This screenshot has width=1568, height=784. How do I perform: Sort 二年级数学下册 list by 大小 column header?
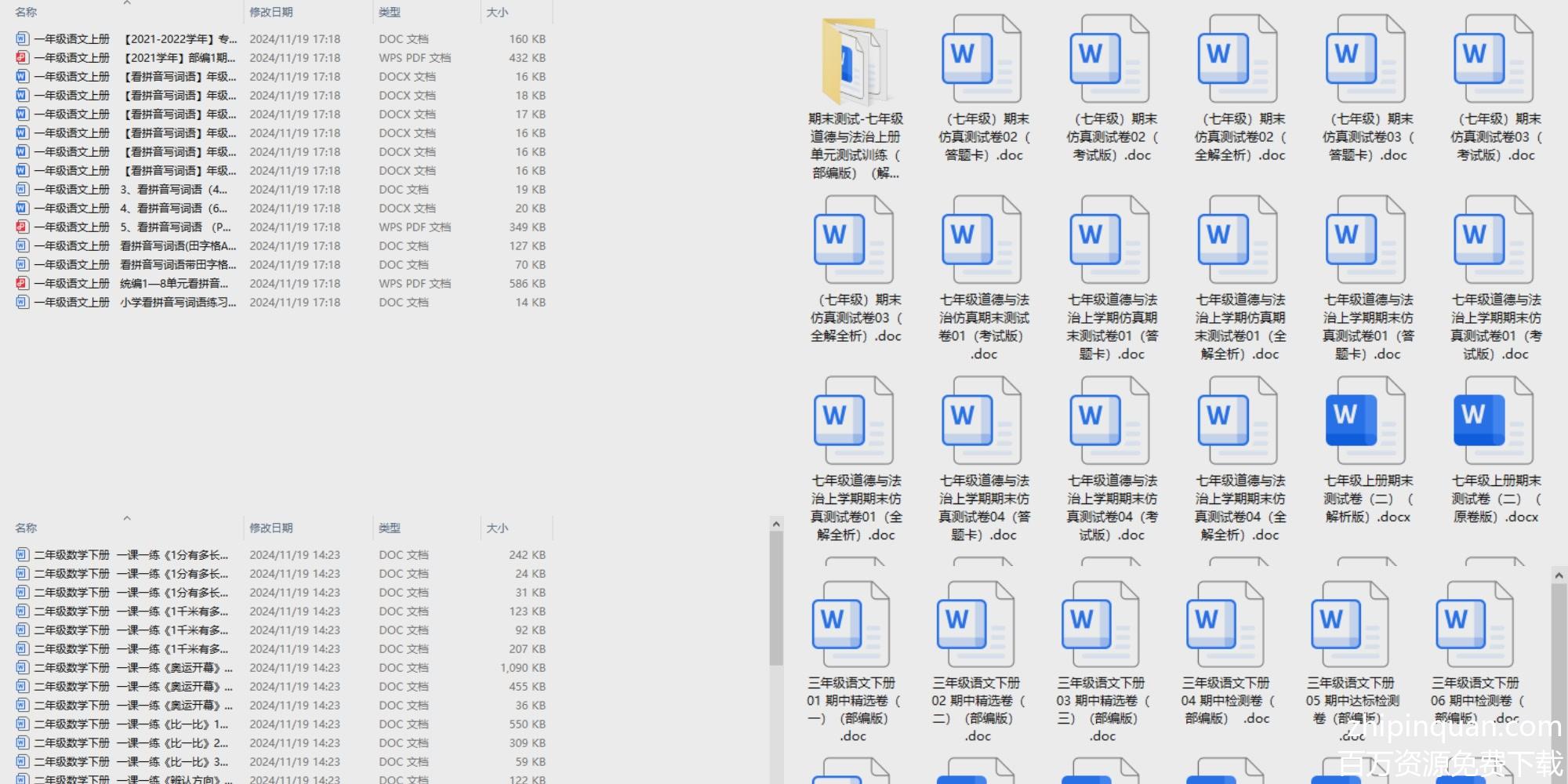click(x=497, y=528)
